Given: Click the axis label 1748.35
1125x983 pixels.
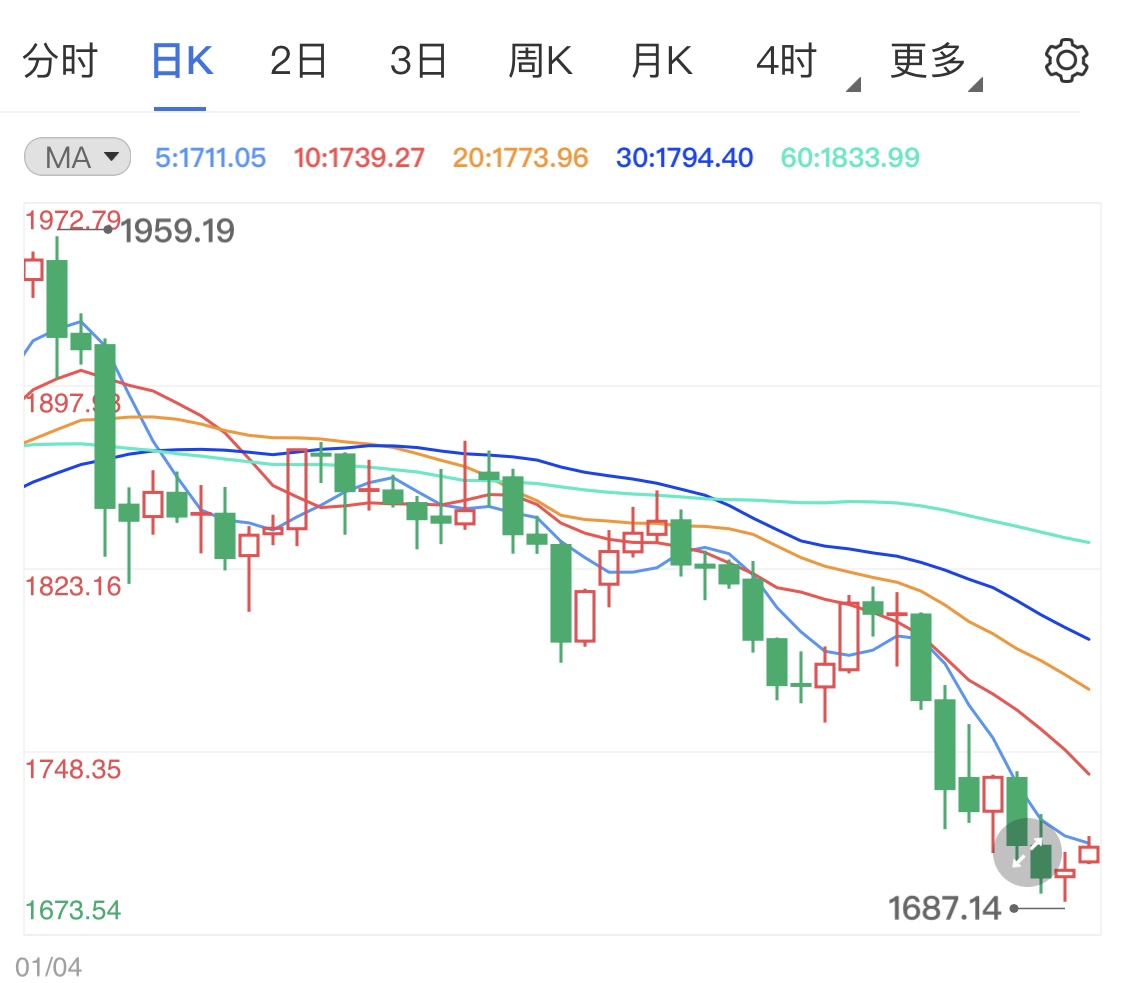Looking at the screenshot, I should 72,769.
